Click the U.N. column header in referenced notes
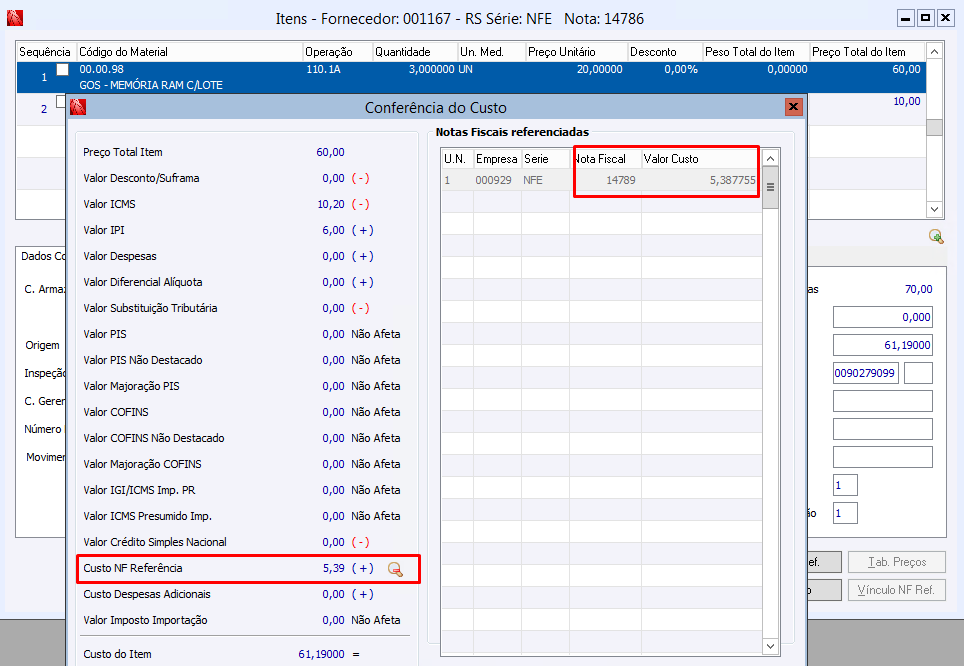 (x=457, y=159)
